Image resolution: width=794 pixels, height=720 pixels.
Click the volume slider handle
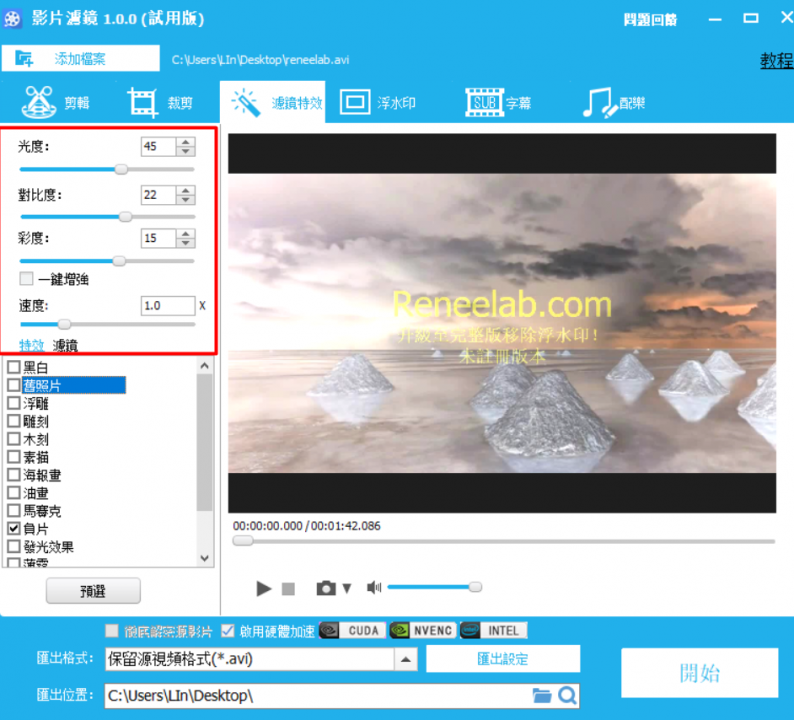click(x=475, y=587)
